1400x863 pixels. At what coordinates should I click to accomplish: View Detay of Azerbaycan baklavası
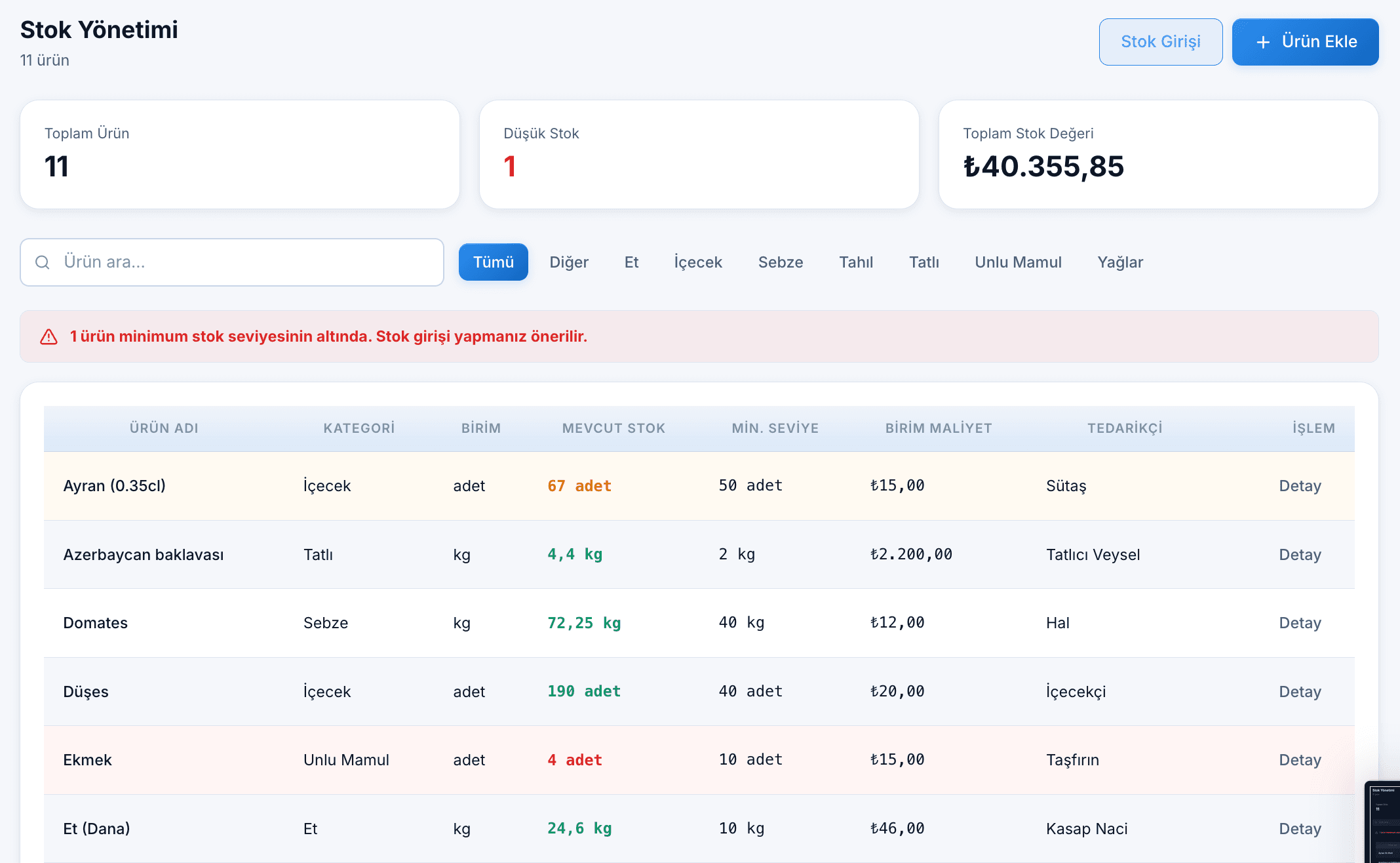(1299, 555)
